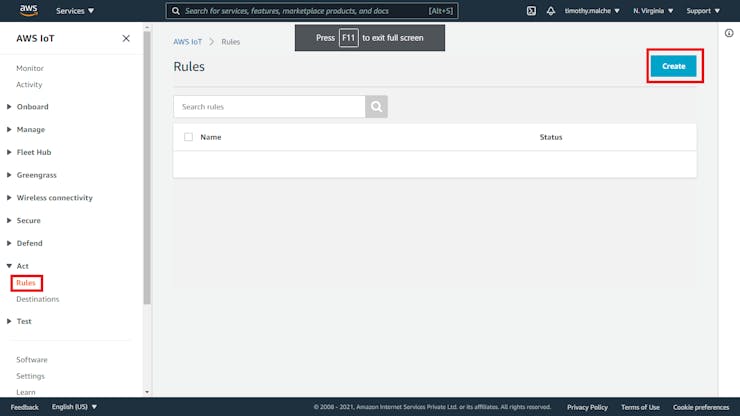Click the magnifier search rules button
Image resolution: width=740 pixels, height=416 pixels.
[376, 107]
